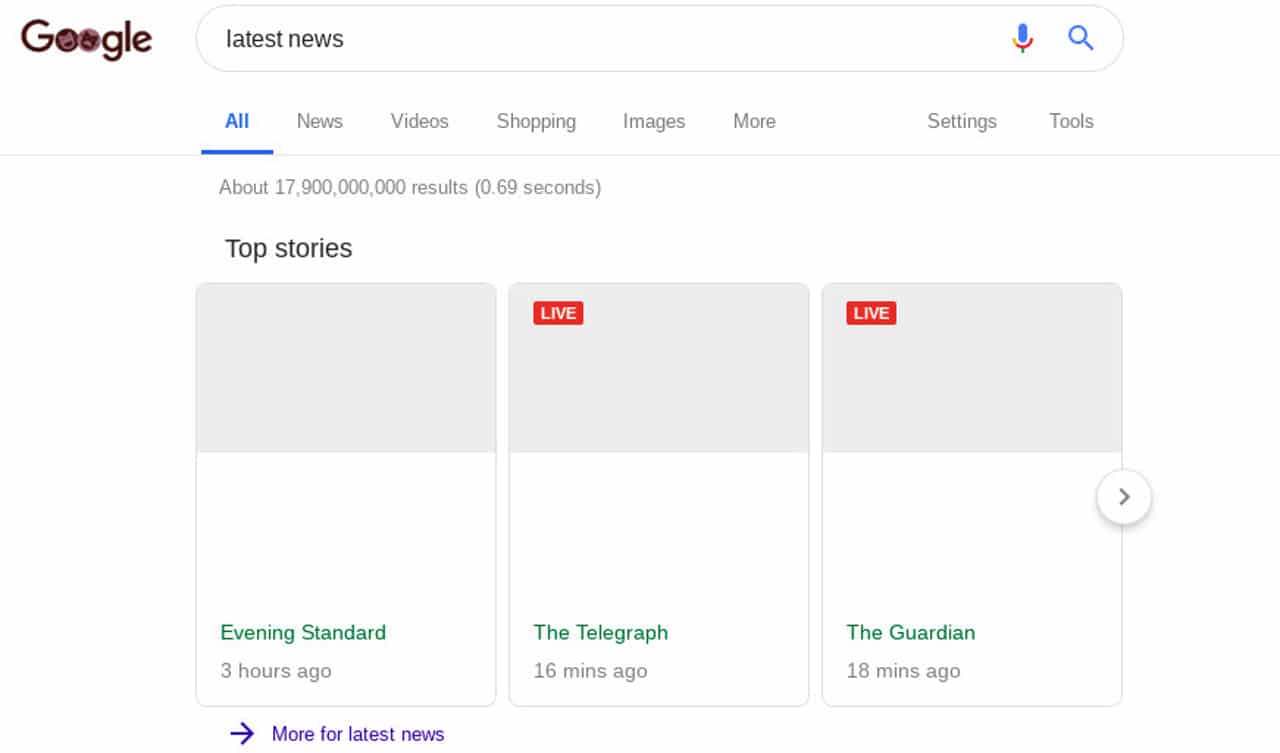Click the arrow icon beside More for latest news

pyautogui.click(x=242, y=734)
